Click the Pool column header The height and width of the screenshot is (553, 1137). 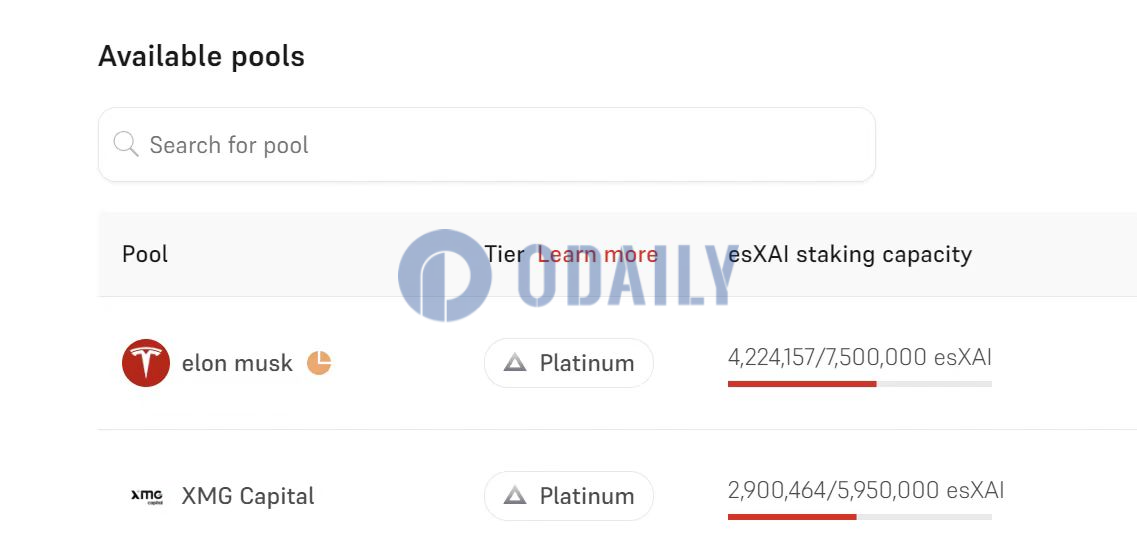click(145, 254)
